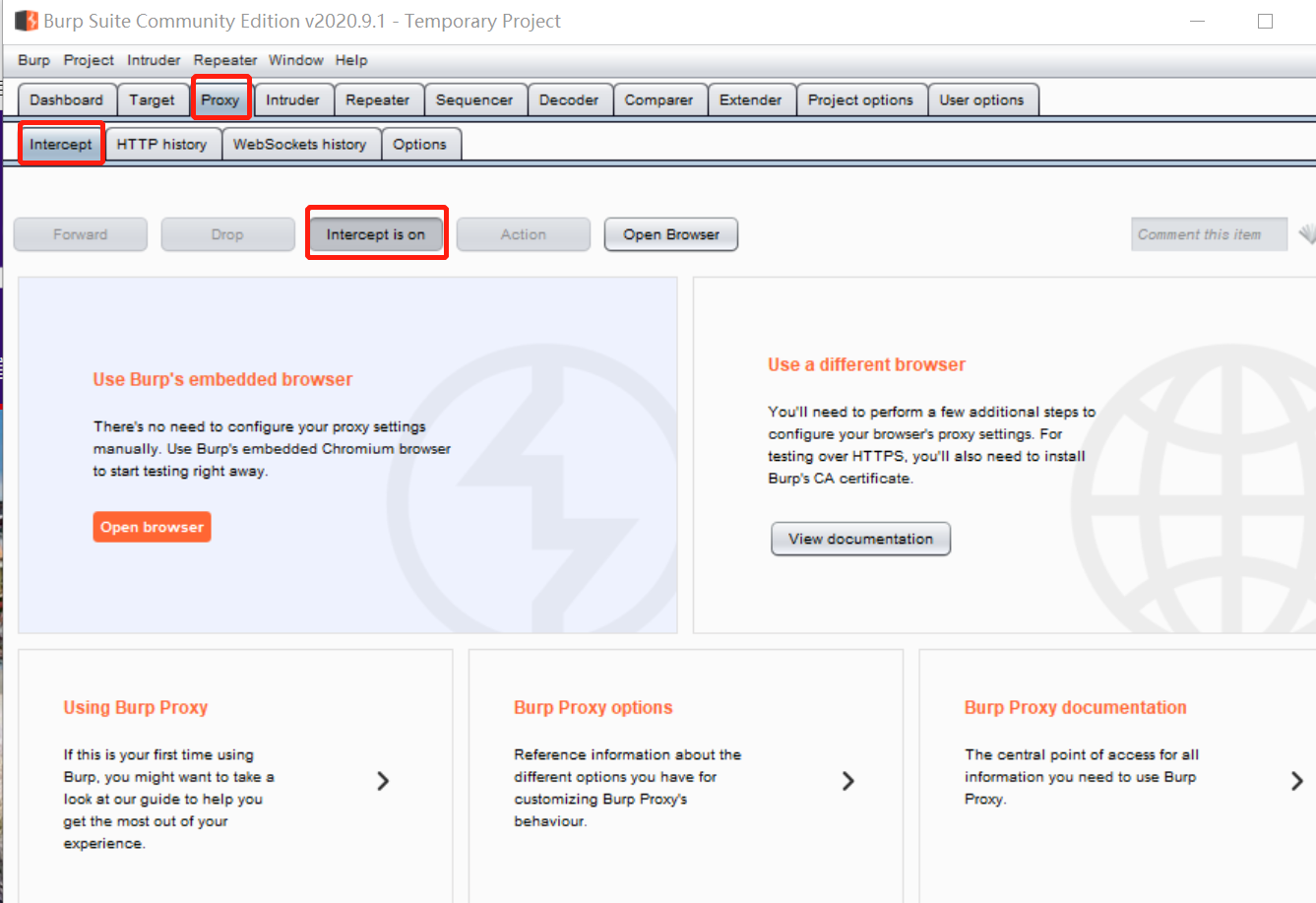Click the View documentation button
The width and height of the screenshot is (1316, 903).
[x=861, y=539]
